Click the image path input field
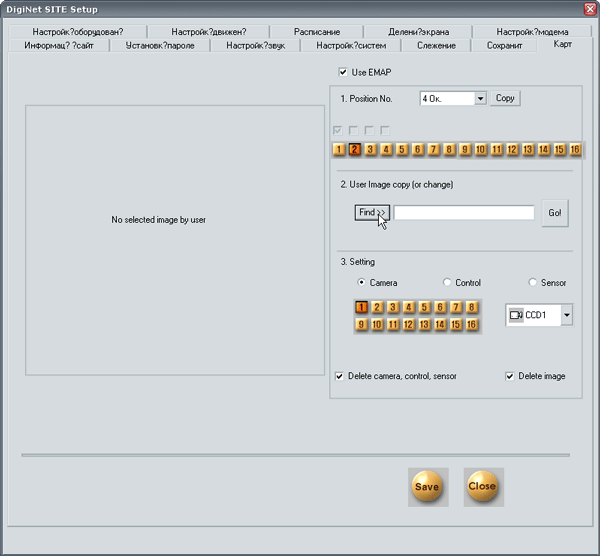This screenshot has height=556, width=600. click(464, 213)
